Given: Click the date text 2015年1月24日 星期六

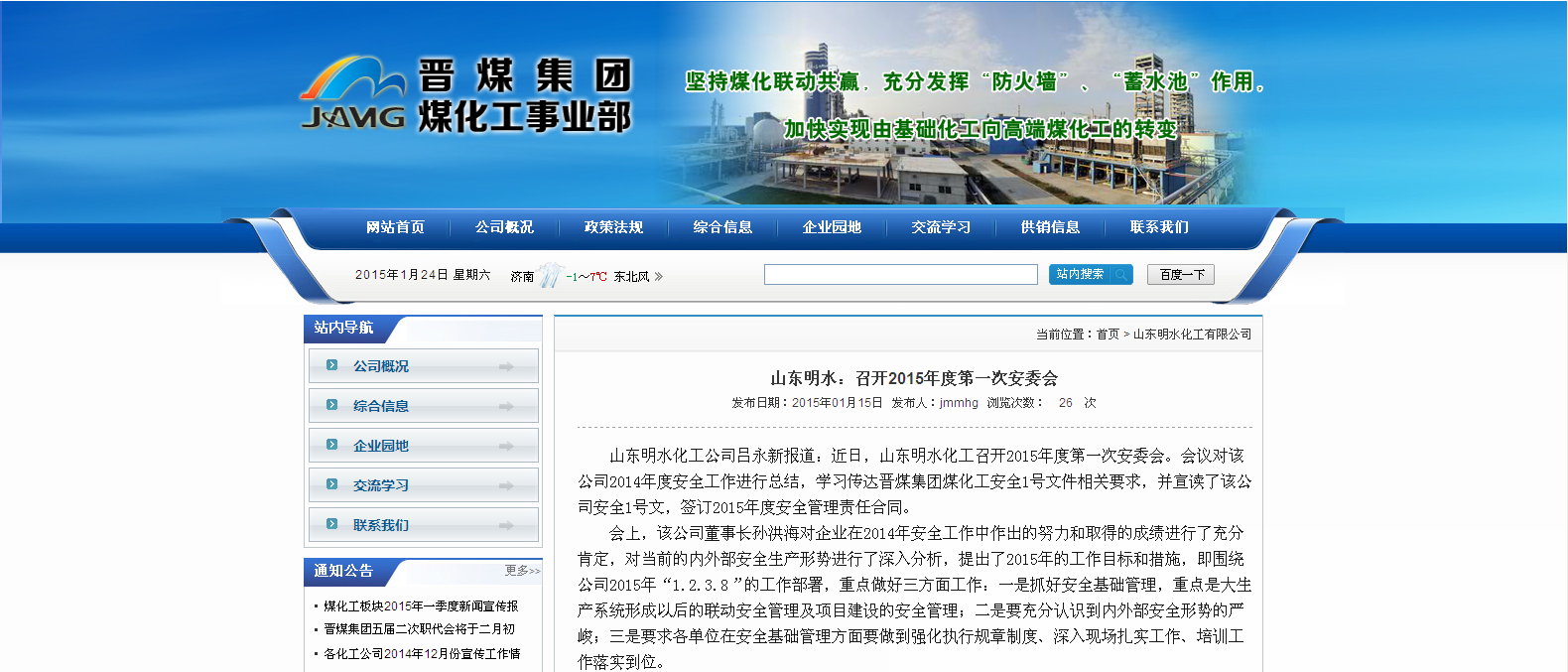Looking at the screenshot, I should coord(423,275).
